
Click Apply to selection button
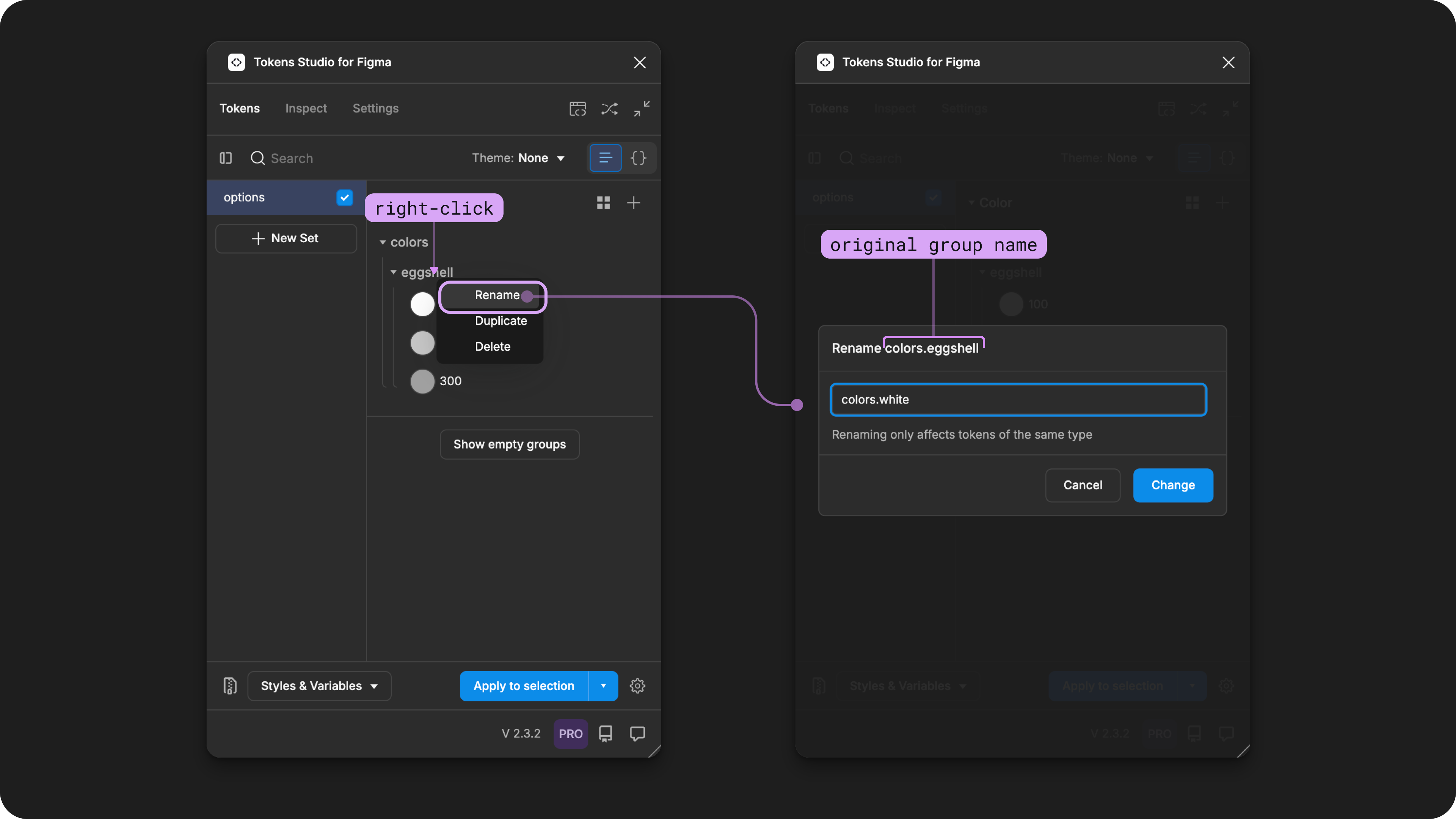(524, 686)
